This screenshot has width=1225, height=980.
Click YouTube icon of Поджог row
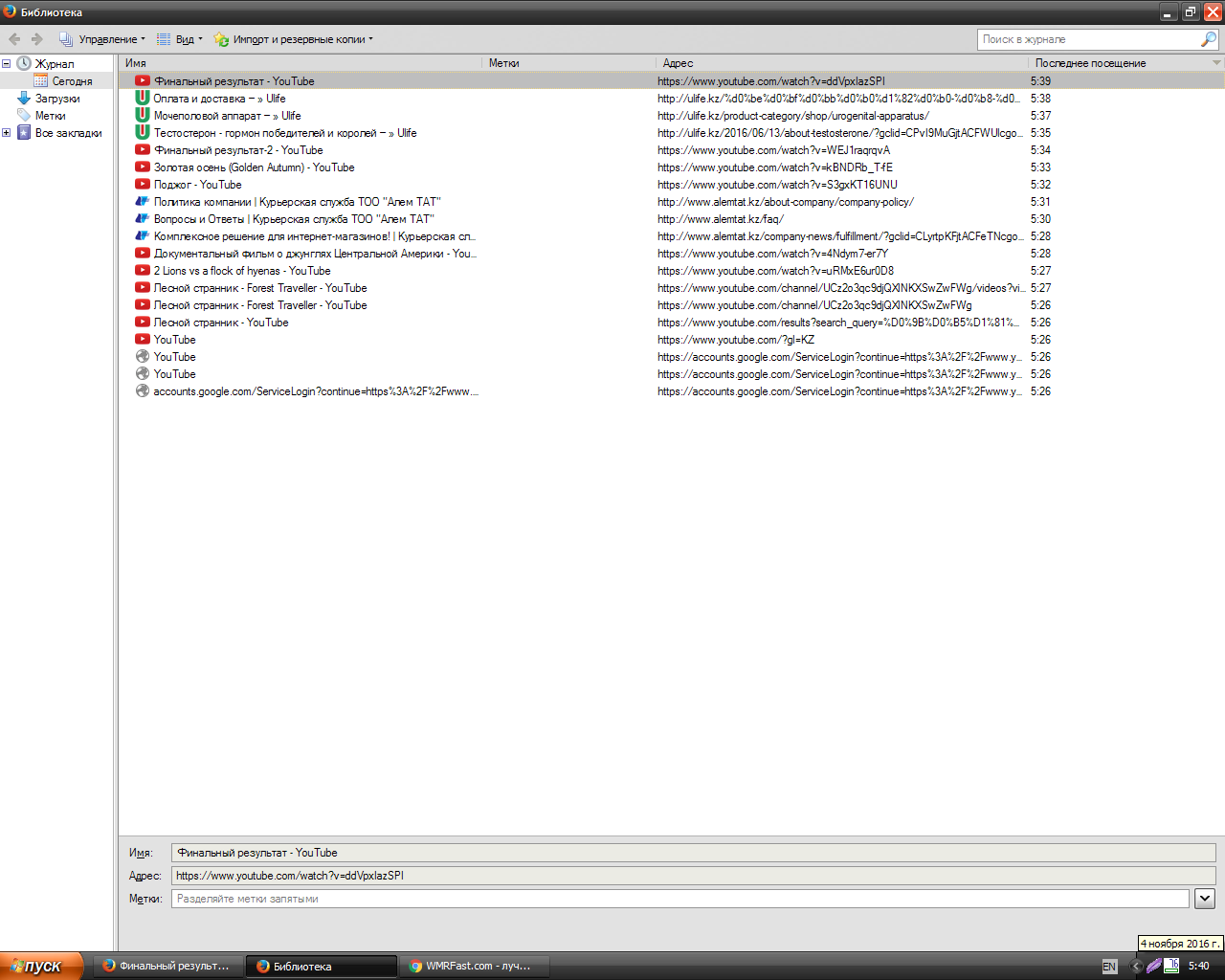(143, 185)
